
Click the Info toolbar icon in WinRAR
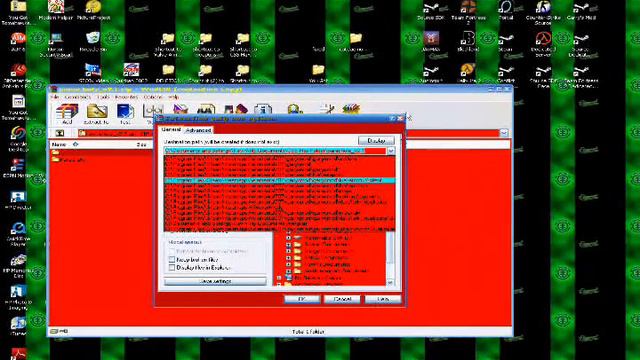tap(262, 109)
